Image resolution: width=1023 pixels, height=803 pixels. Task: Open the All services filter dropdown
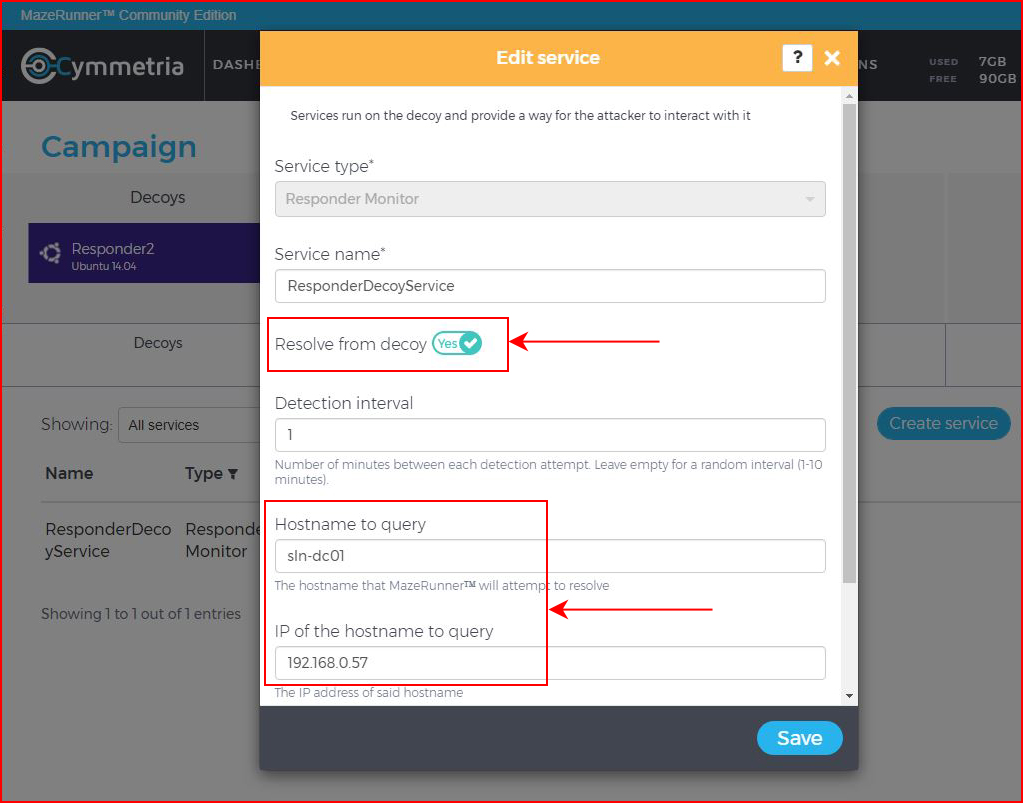tap(189, 425)
